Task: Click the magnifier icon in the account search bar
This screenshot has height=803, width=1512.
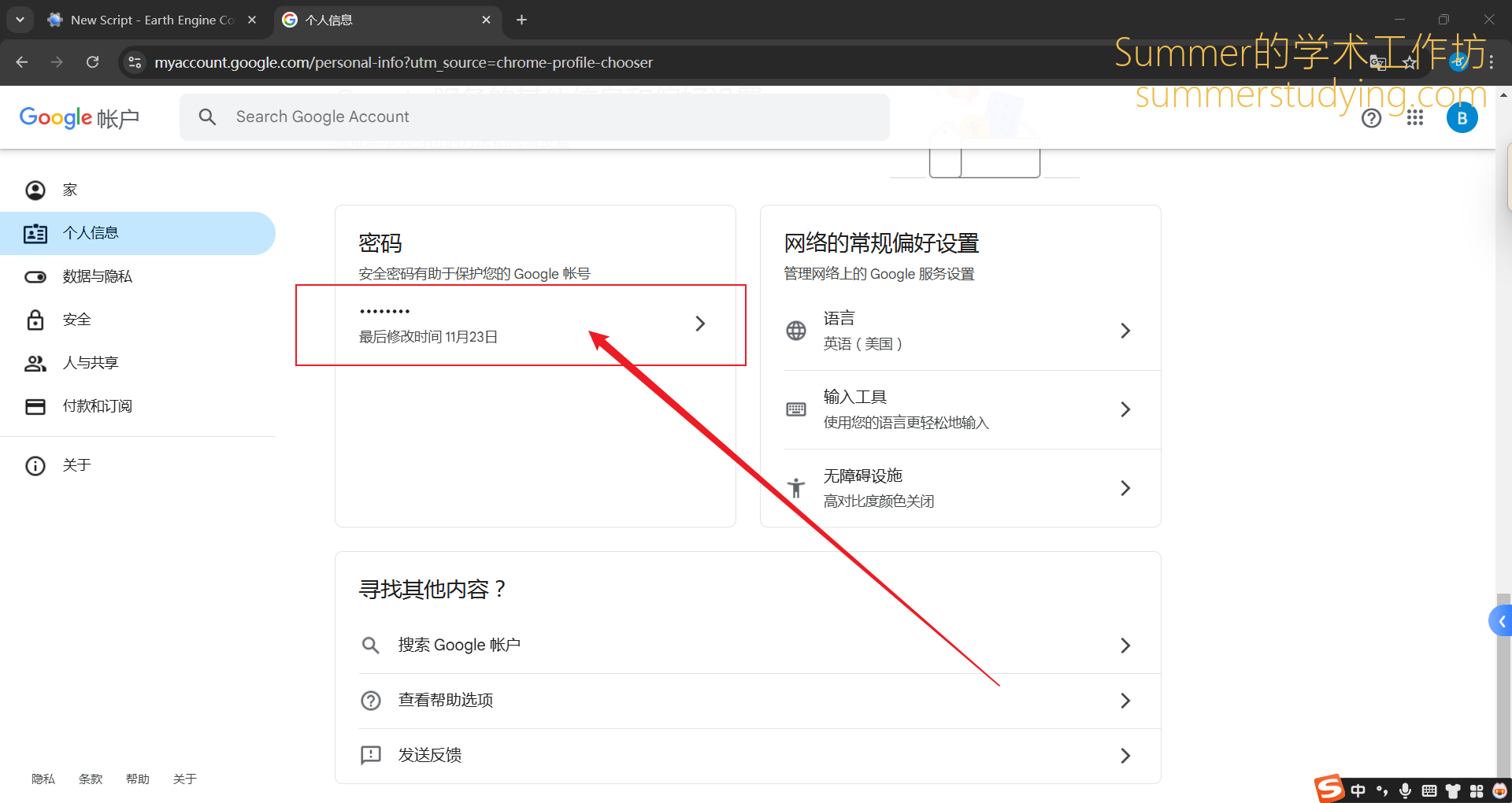Action: [207, 117]
